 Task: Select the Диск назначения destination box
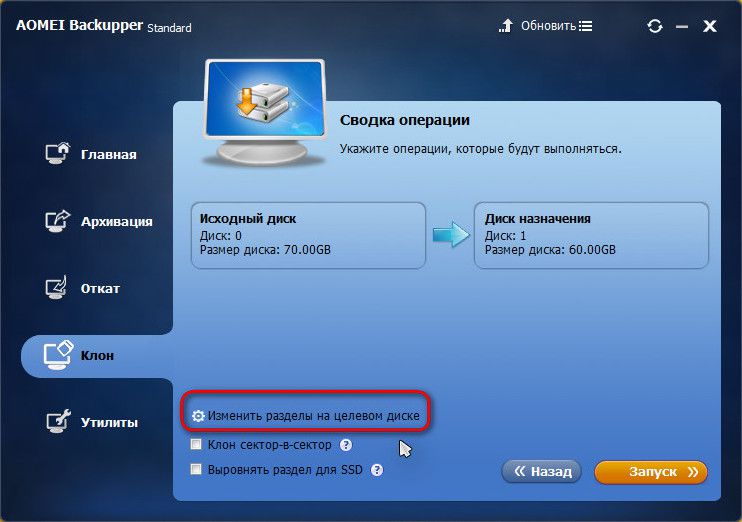(591, 236)
